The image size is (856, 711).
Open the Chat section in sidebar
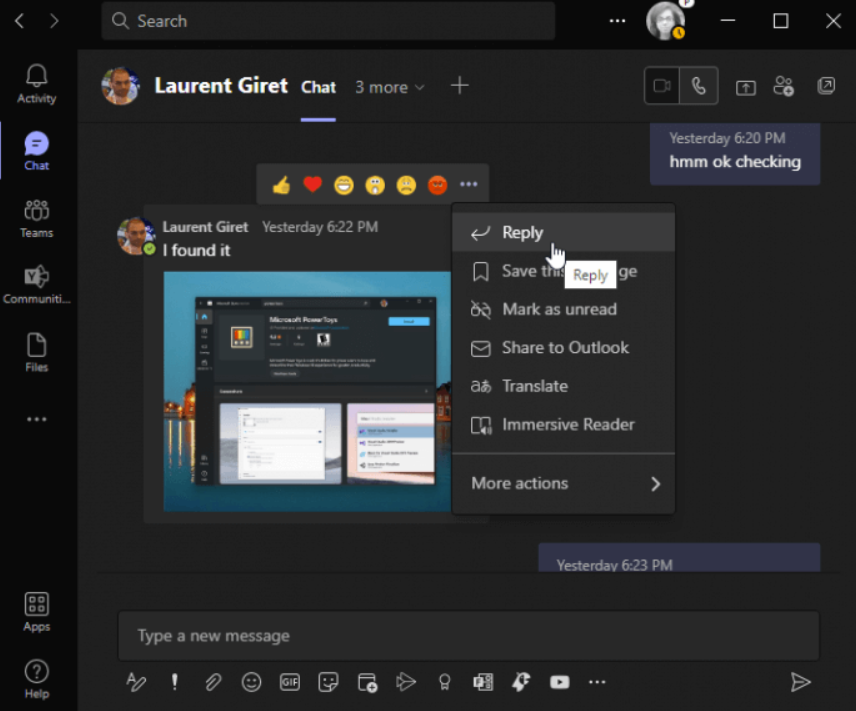click(37, 151)
